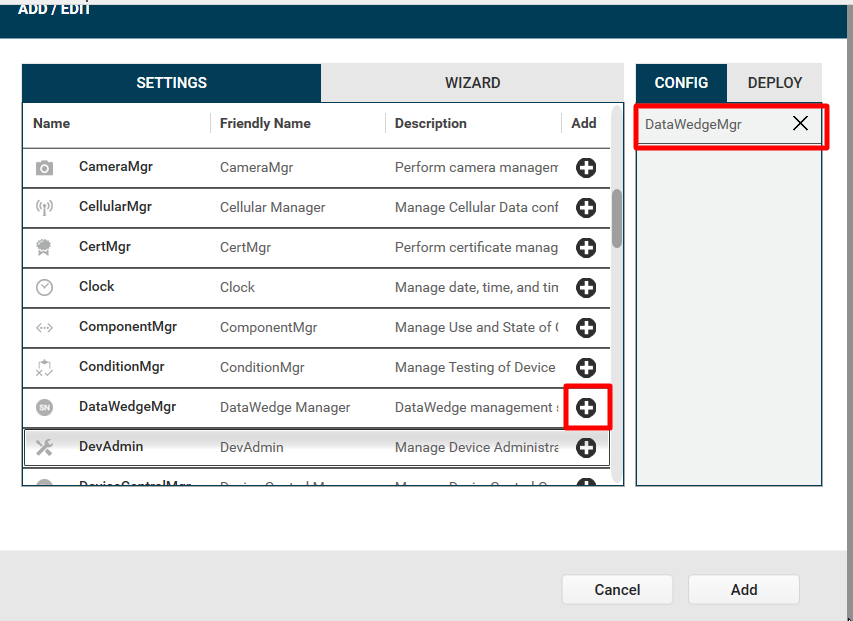Image resolution: width=853 pixels, height=621 pixels.
Task: Click the CameraMgr camera icon
Action: coord(45,168)
